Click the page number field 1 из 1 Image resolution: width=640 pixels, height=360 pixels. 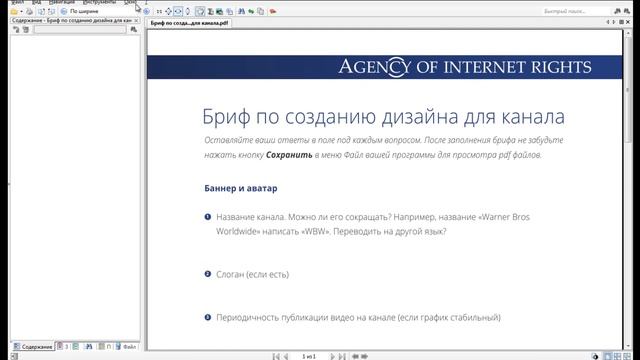(309, 356)
